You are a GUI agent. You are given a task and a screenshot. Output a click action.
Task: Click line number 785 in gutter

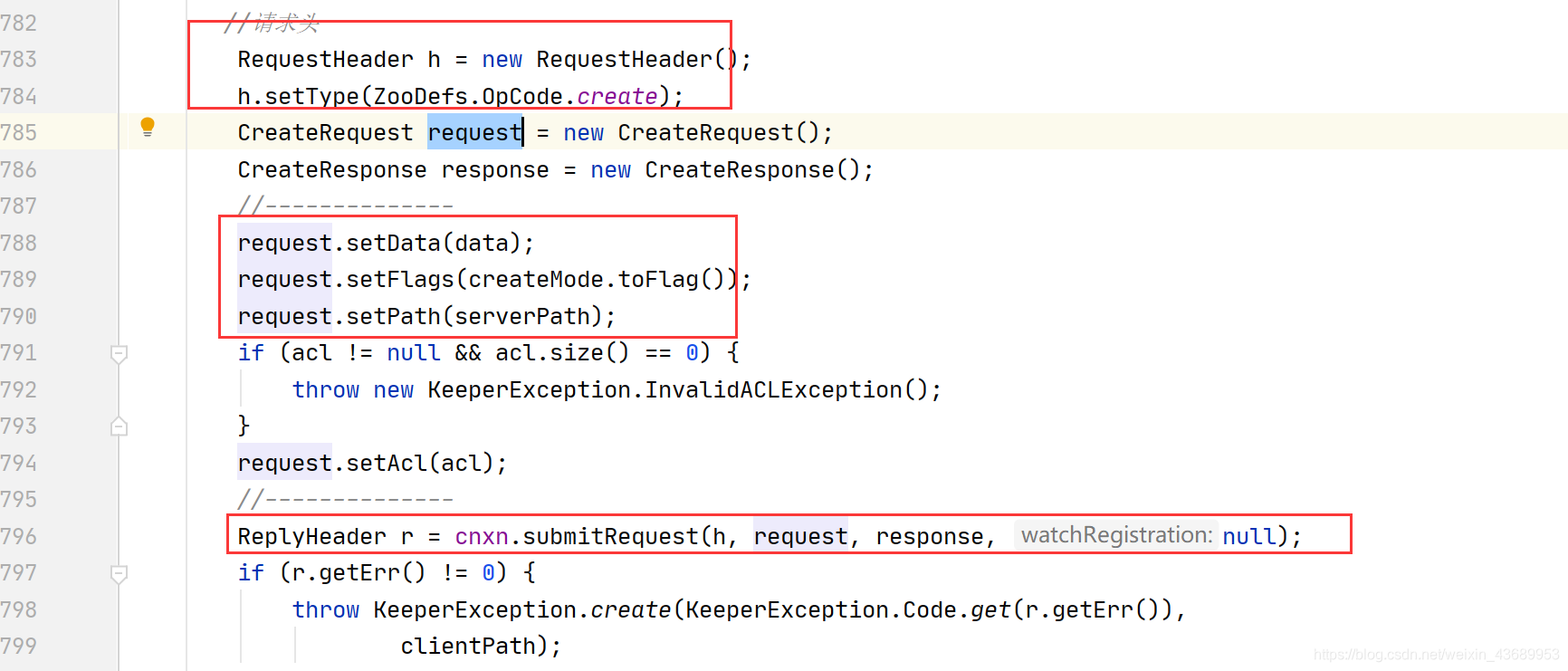tap(19, 132)
